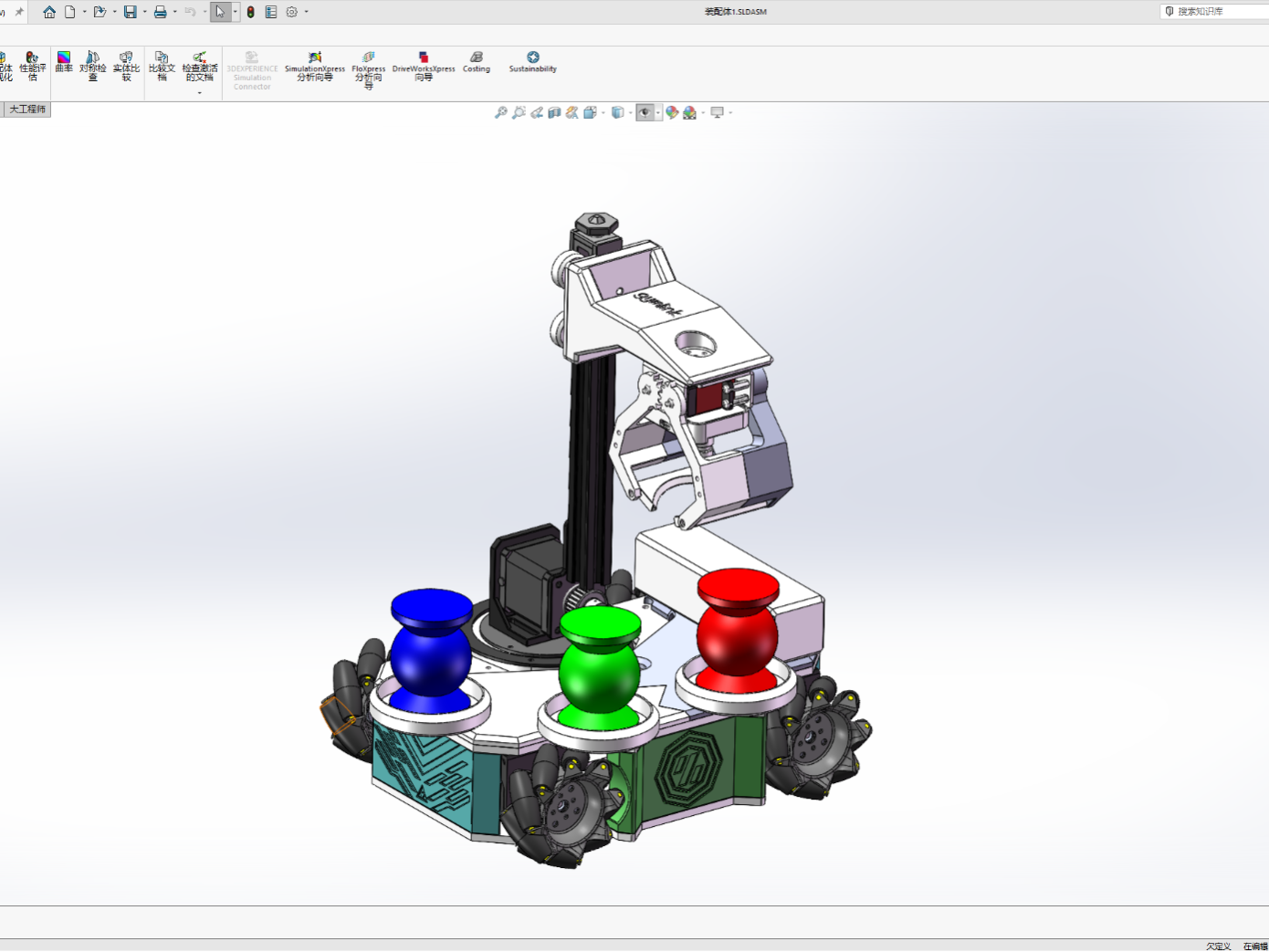
Task: Open Compare Documents (比较文档) tool
Action: point(162,67)
